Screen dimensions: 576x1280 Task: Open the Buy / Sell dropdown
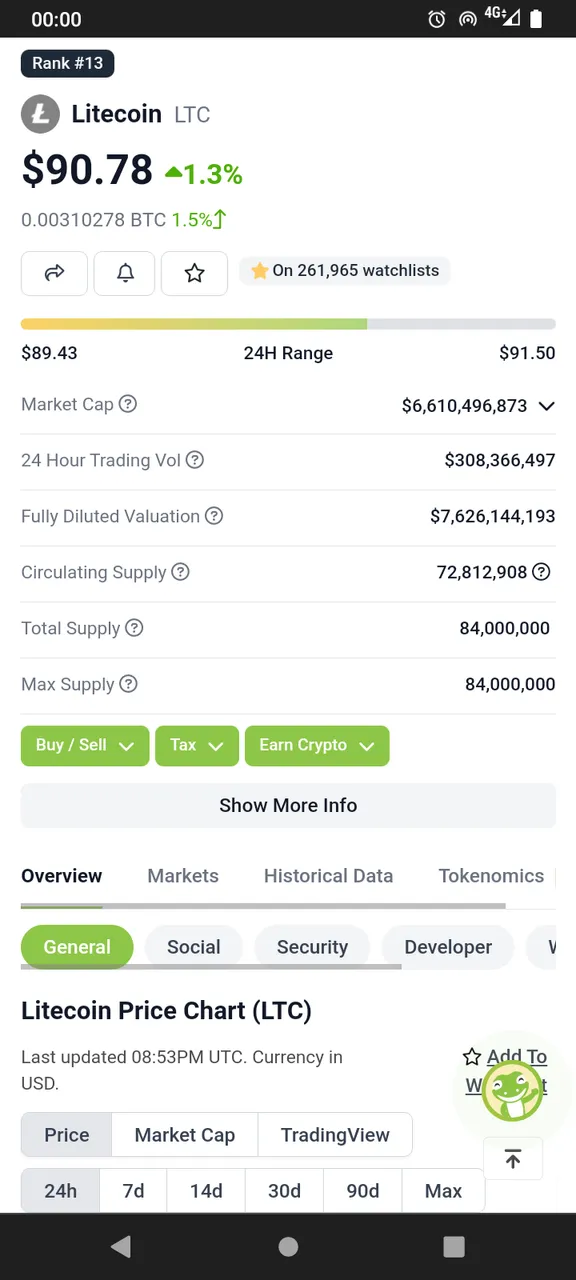point(85,746)
